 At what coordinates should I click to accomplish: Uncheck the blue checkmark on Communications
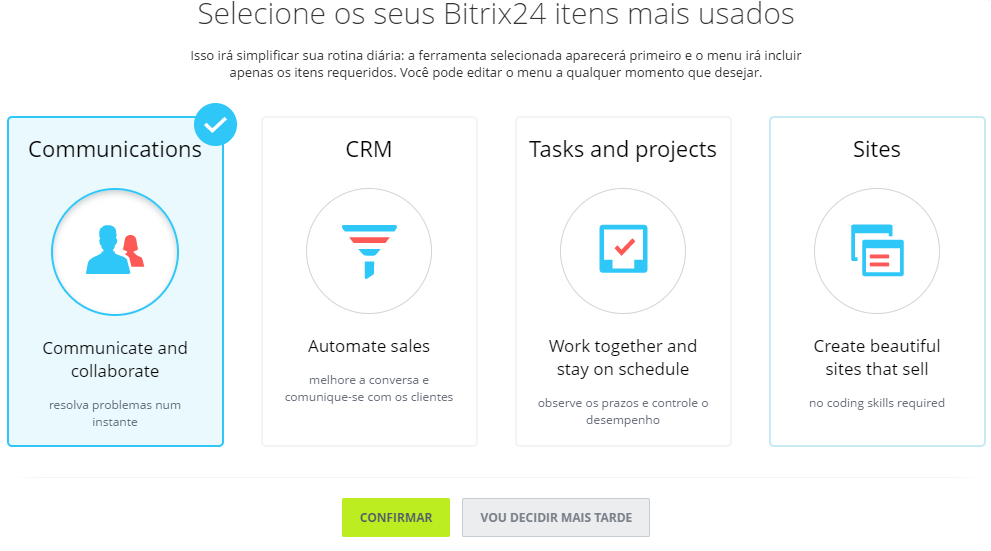click(x=214, y=125)
